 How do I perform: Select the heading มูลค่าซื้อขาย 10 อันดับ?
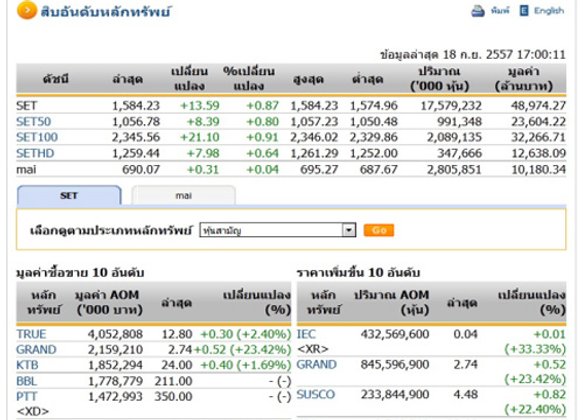tap(80, 273)
